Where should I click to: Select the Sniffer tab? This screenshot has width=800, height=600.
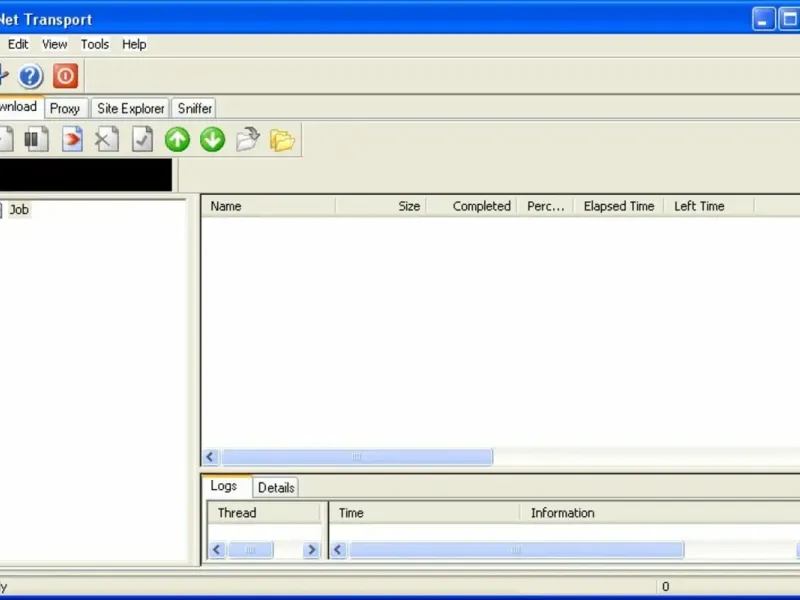tap(195, 108)
